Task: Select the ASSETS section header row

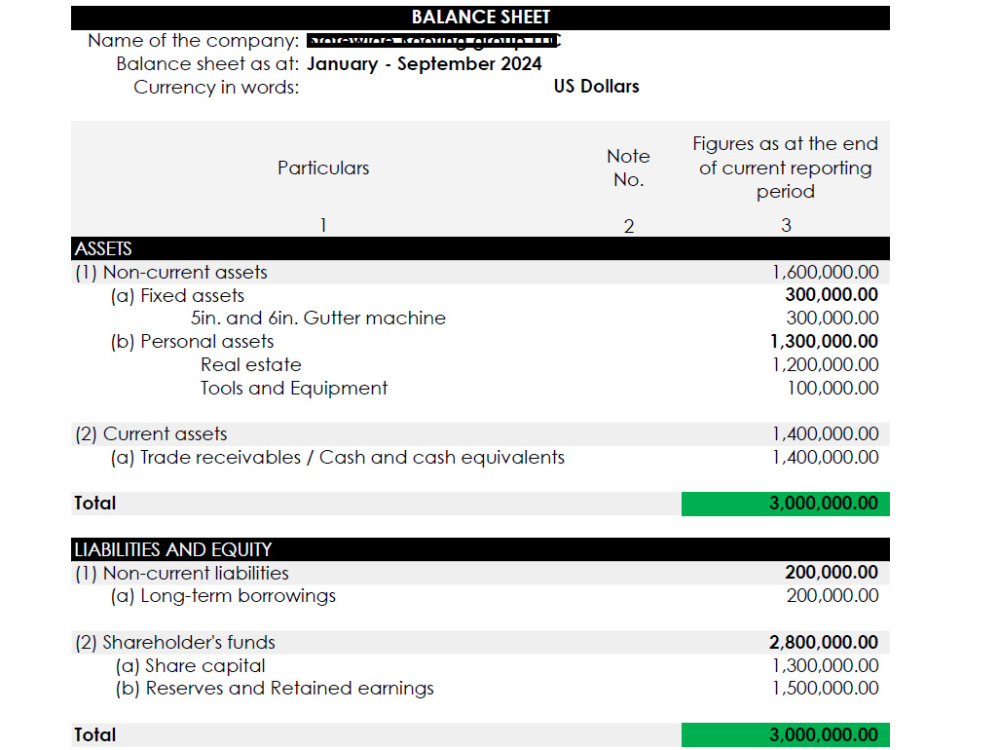Action: click(480, 248)
